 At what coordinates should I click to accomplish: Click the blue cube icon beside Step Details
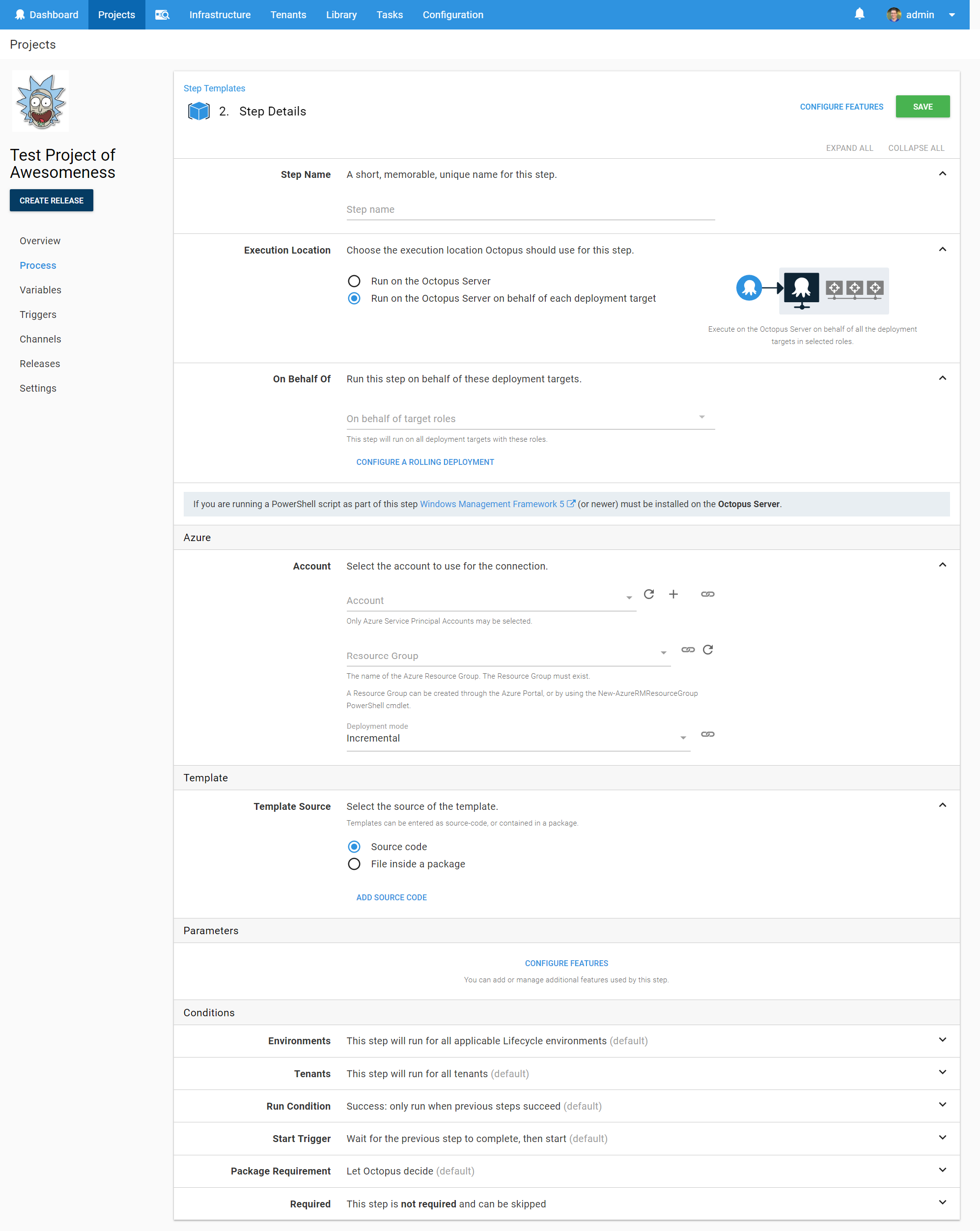click(x=198, y=112)
